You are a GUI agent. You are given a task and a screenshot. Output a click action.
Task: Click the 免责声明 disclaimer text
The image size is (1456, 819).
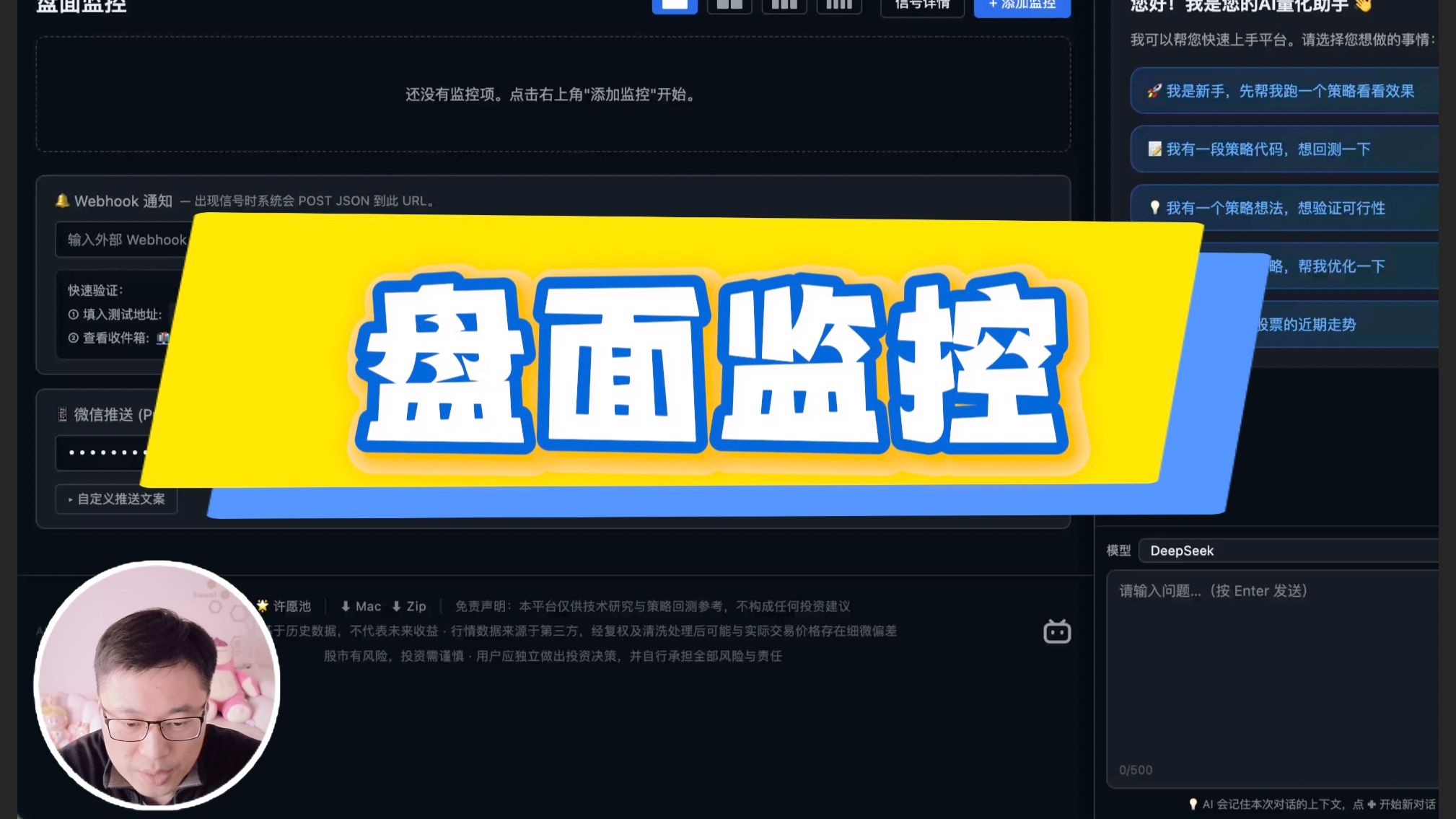coord(652,606)
